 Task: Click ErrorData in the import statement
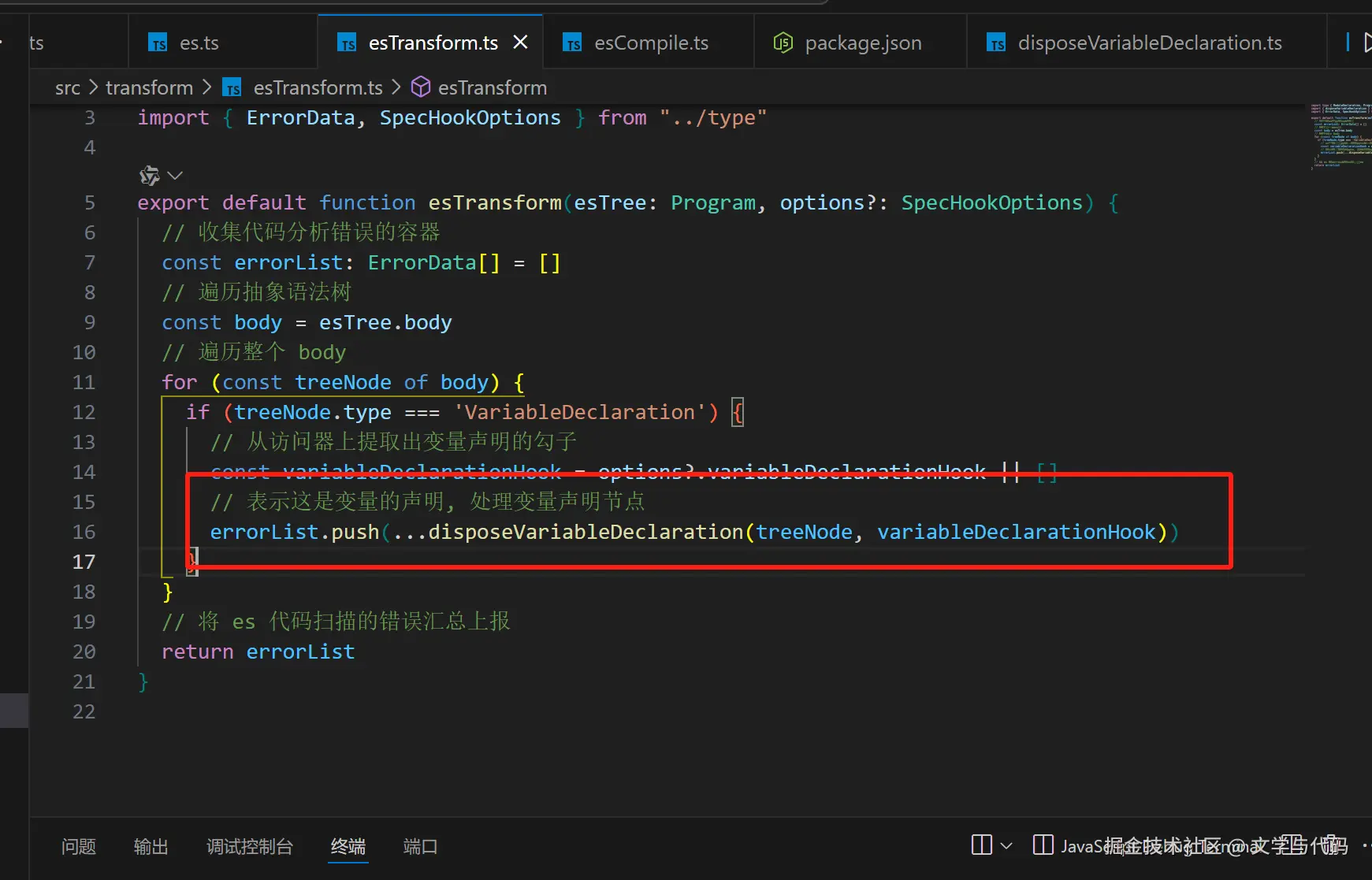coord(300,117)
